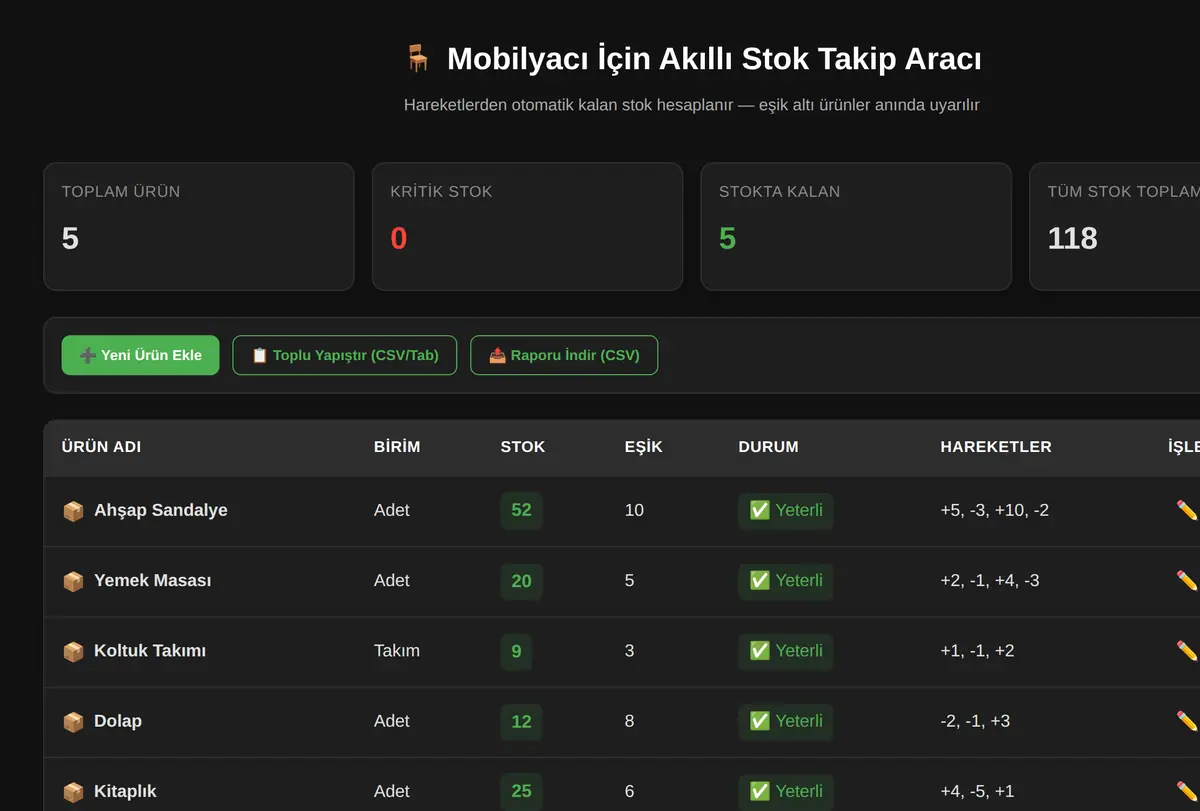Click the box icon beside Ahşap Sandalye
Screen dimensions: 1200x811
pos(73,511)
